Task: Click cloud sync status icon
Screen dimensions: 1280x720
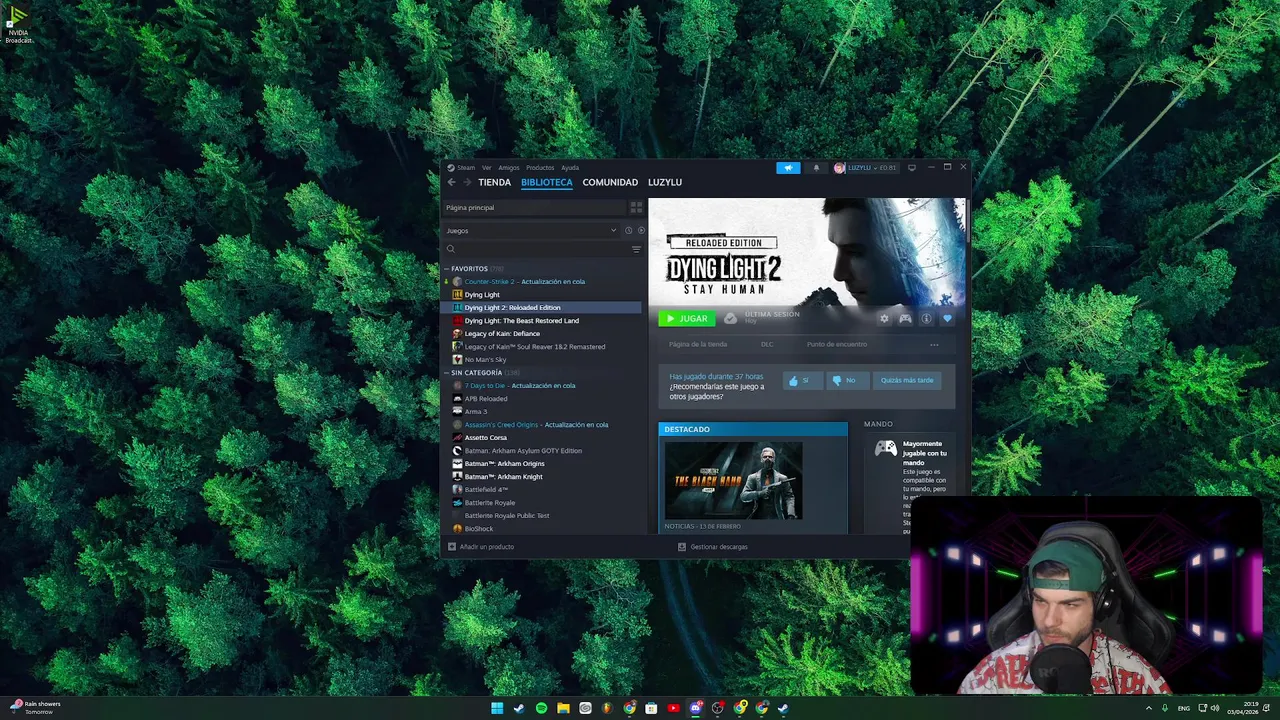Action: pyautogui.click(x=730, y=318)
